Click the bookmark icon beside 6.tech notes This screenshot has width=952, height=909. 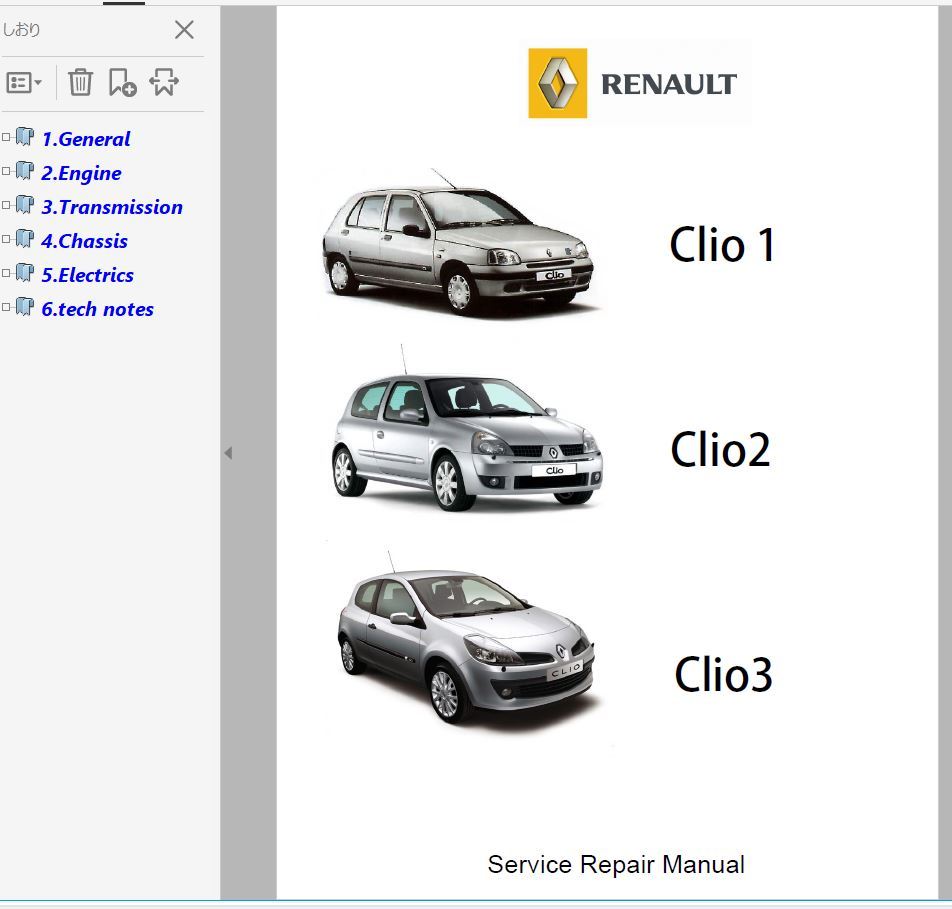click(x=25, y=308)
